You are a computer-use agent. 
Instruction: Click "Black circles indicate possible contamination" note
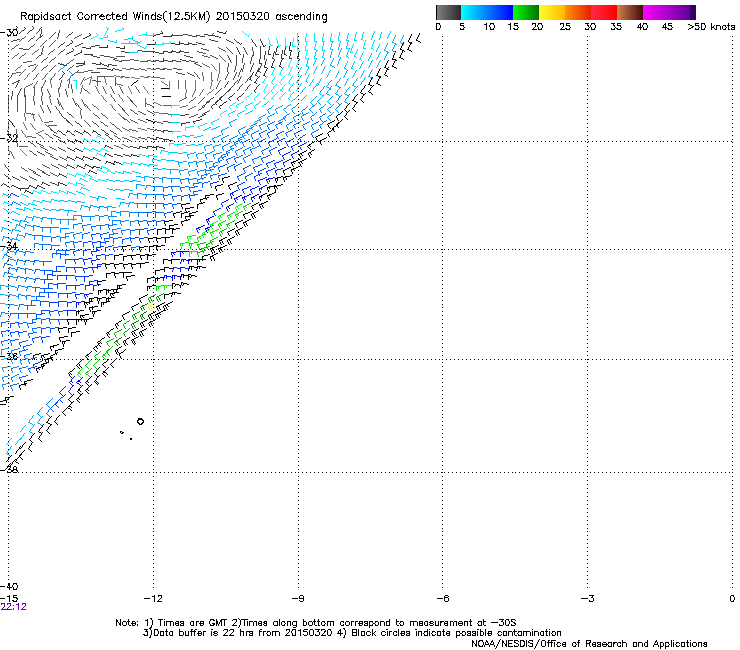[456, 633]
